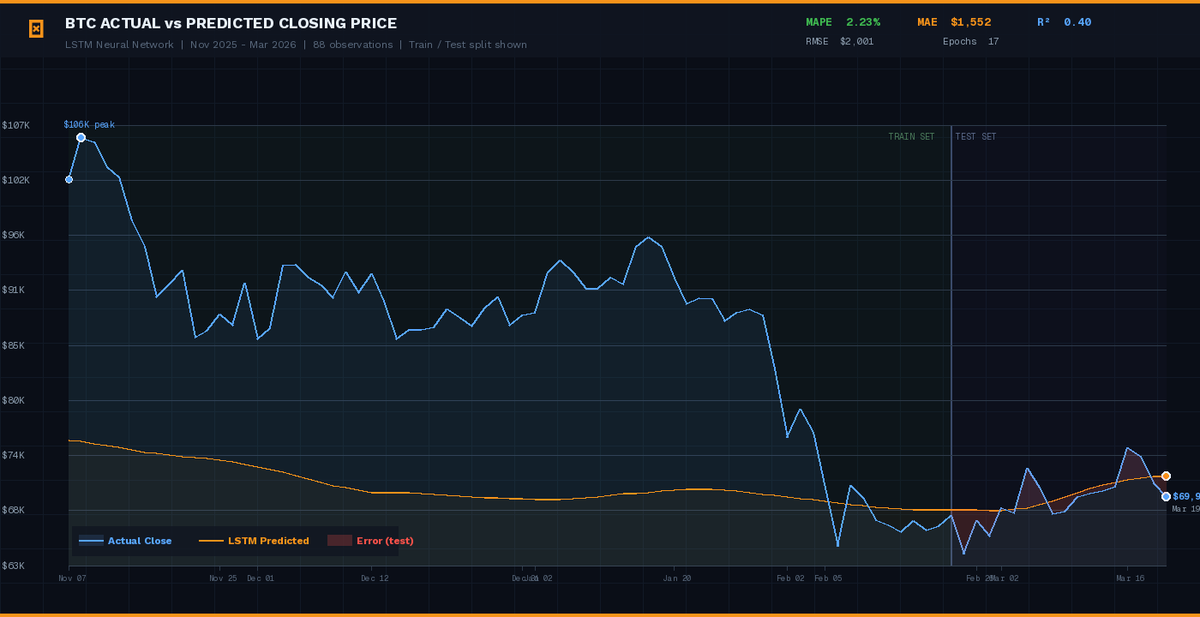Click the Mar 16 x-axis label
Viewport: 1200px width, 617px height.
(x=1129, y=578)
